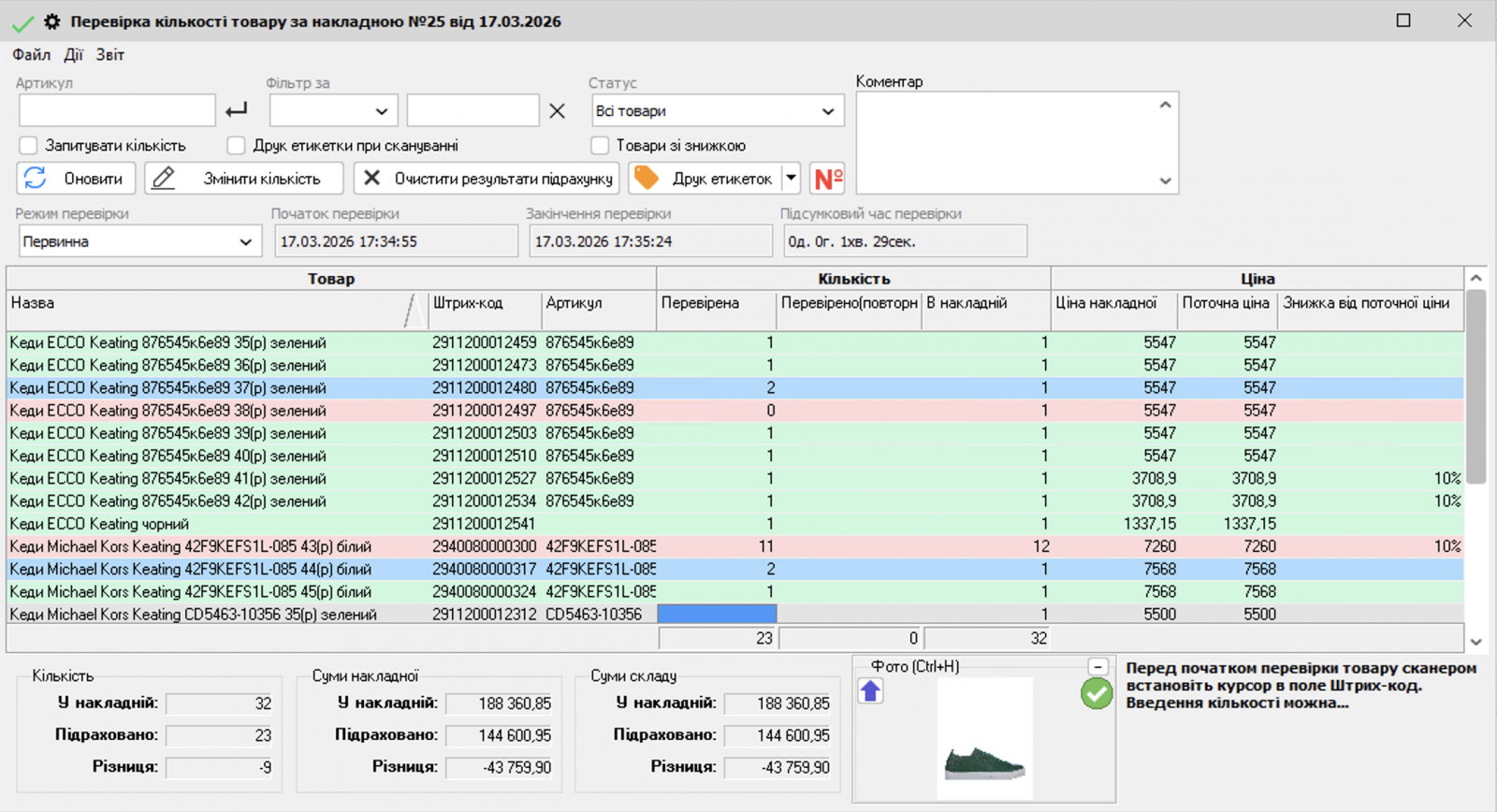The width and height of the screenshot is (1497, 812).
Task: Click the green checkmark circle icon
Action: click(x=1097, y=693)
